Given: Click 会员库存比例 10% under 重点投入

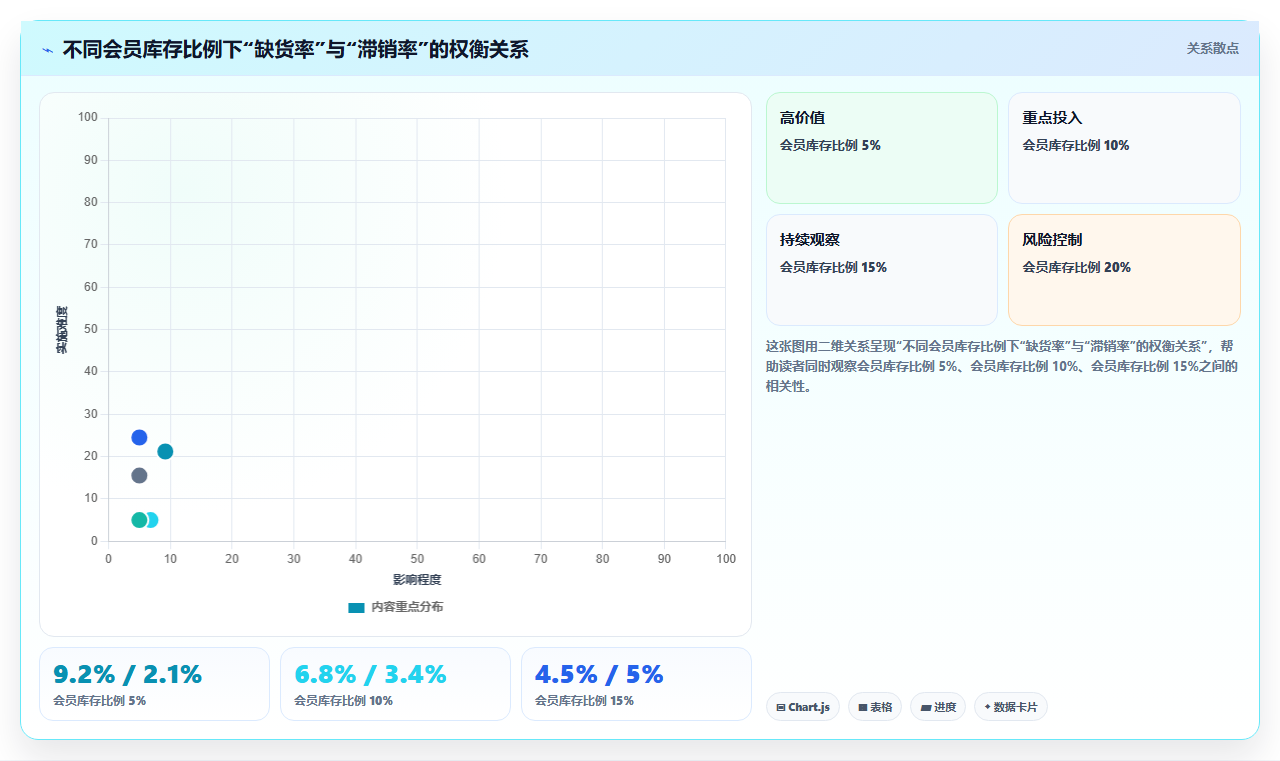Looking at the screenshot, I should tap(1075, 145).
